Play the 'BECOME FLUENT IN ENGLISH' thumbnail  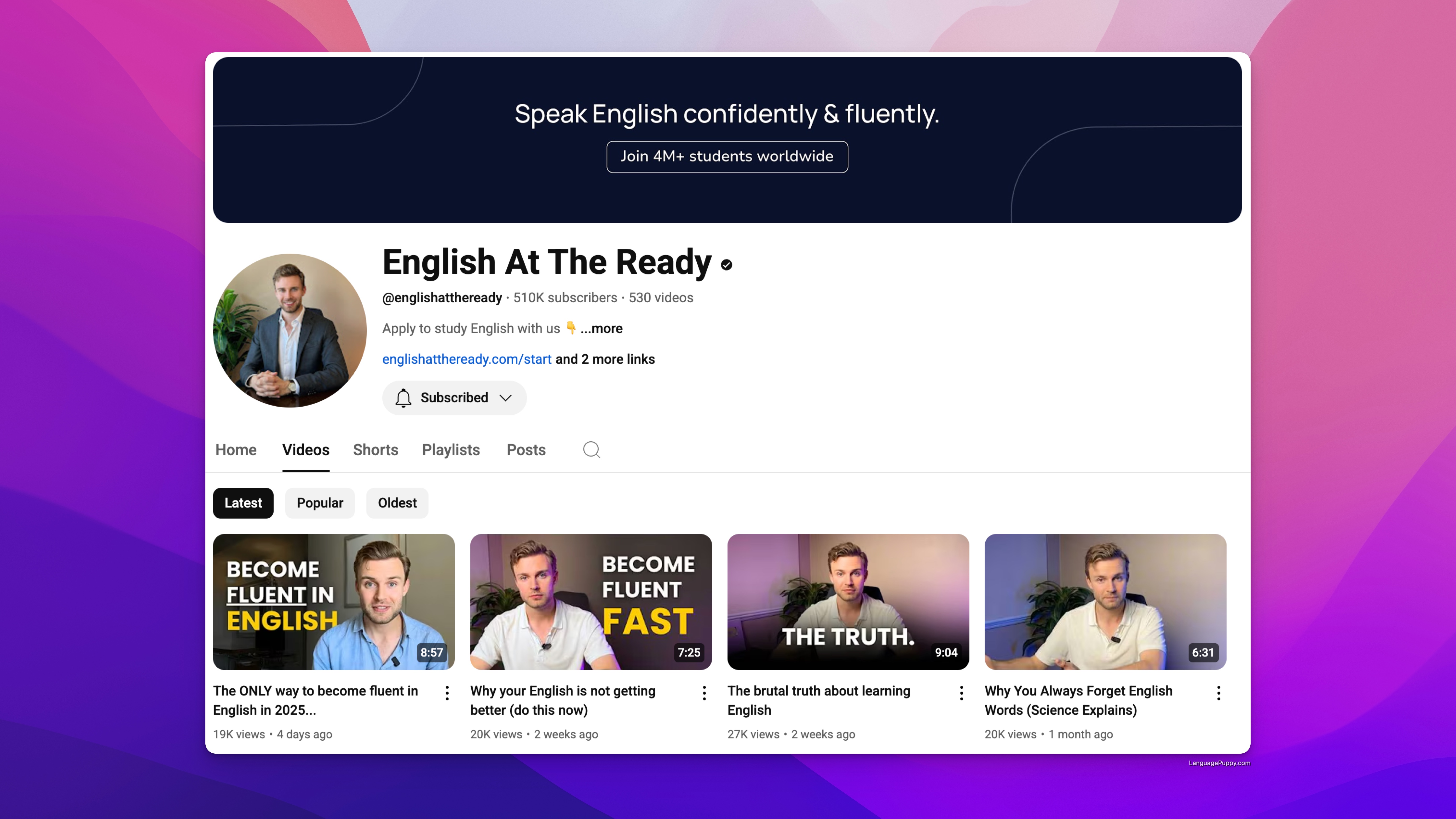[x=333, y=602]
